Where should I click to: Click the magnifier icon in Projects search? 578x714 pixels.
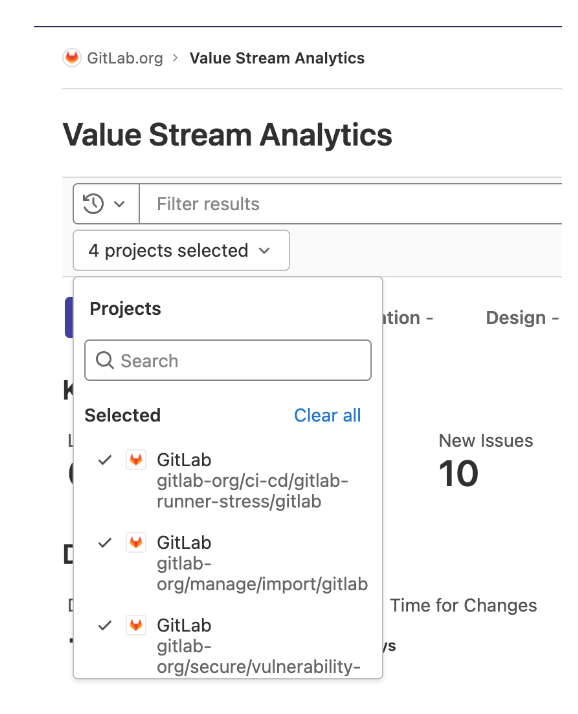(105, 360)
